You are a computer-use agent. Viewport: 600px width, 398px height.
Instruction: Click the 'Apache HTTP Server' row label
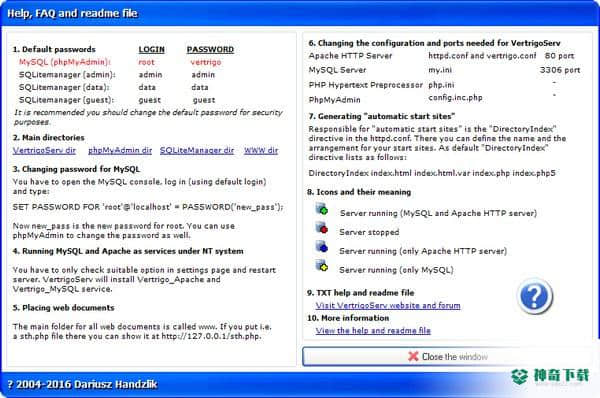tap(350, 56)
